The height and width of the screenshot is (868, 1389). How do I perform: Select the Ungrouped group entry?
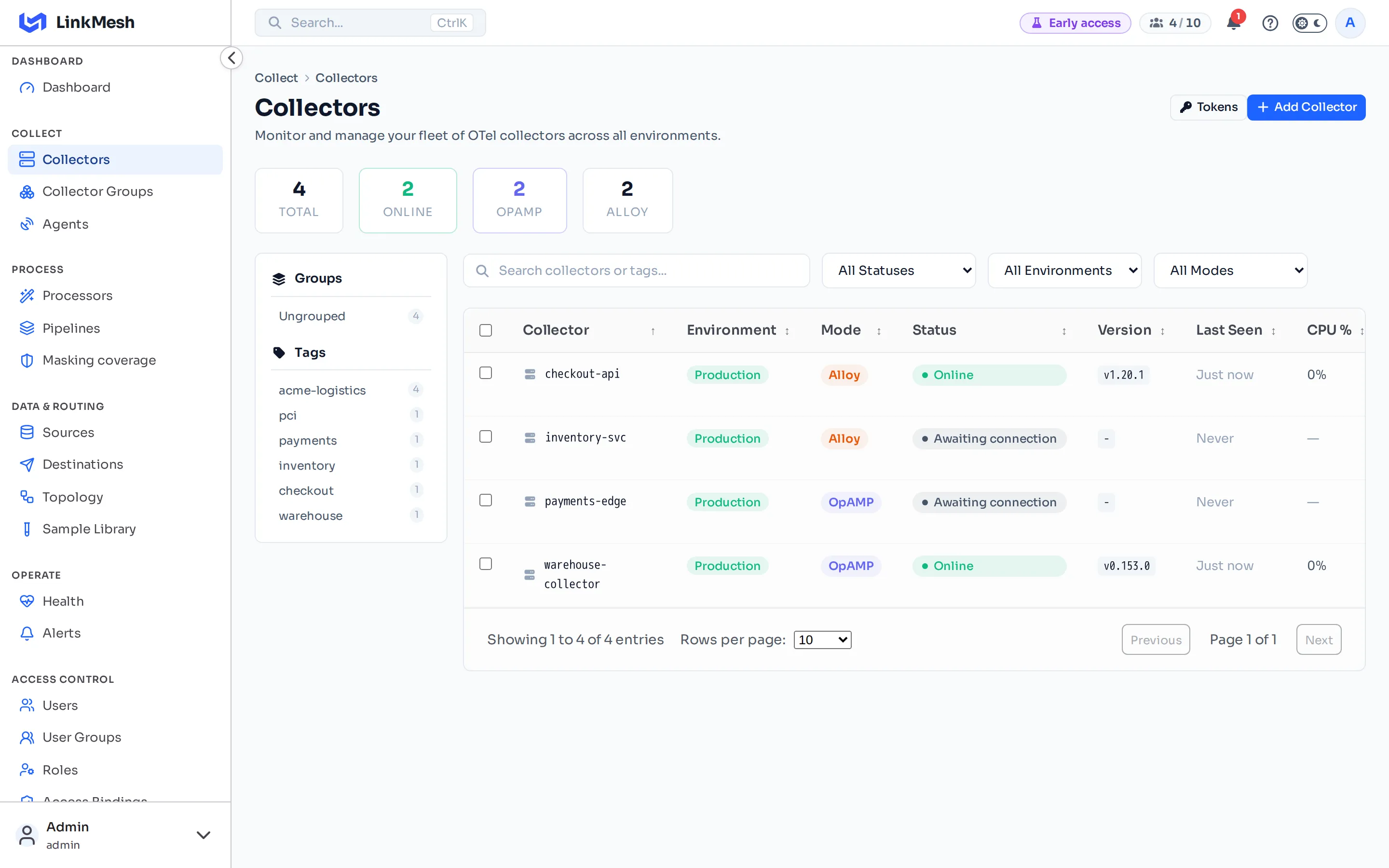tap(351, 316)
